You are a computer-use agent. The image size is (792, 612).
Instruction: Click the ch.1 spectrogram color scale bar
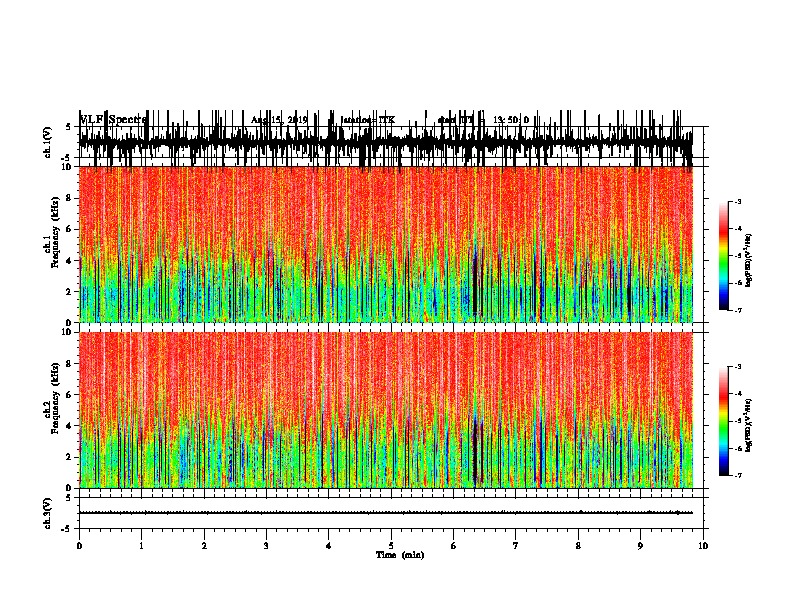point(724,256)
